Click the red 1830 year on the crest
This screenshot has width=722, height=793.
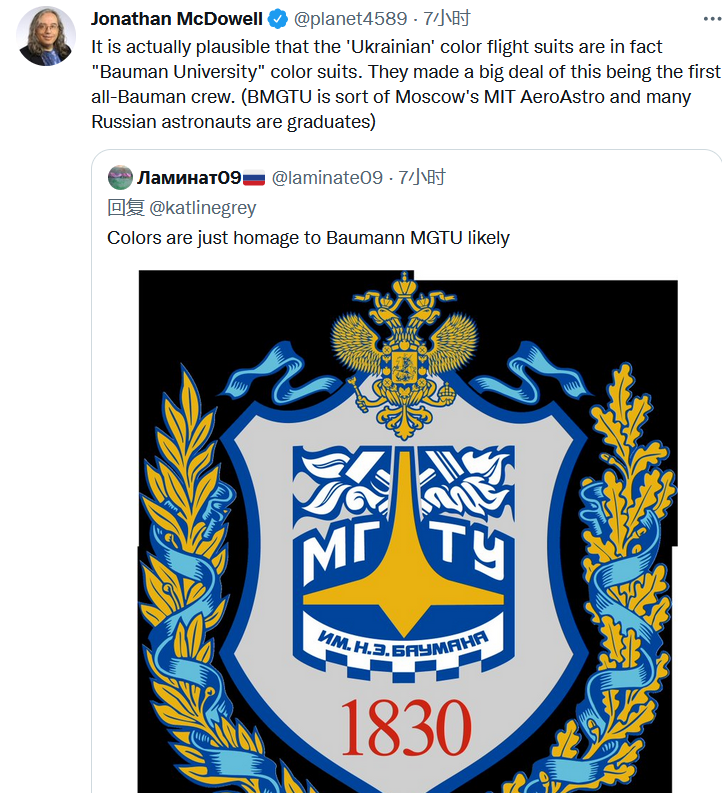coord(404,726)
